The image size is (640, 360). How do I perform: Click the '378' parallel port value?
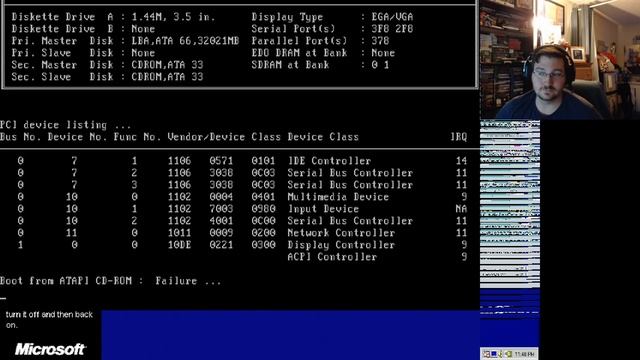(380, 41)
